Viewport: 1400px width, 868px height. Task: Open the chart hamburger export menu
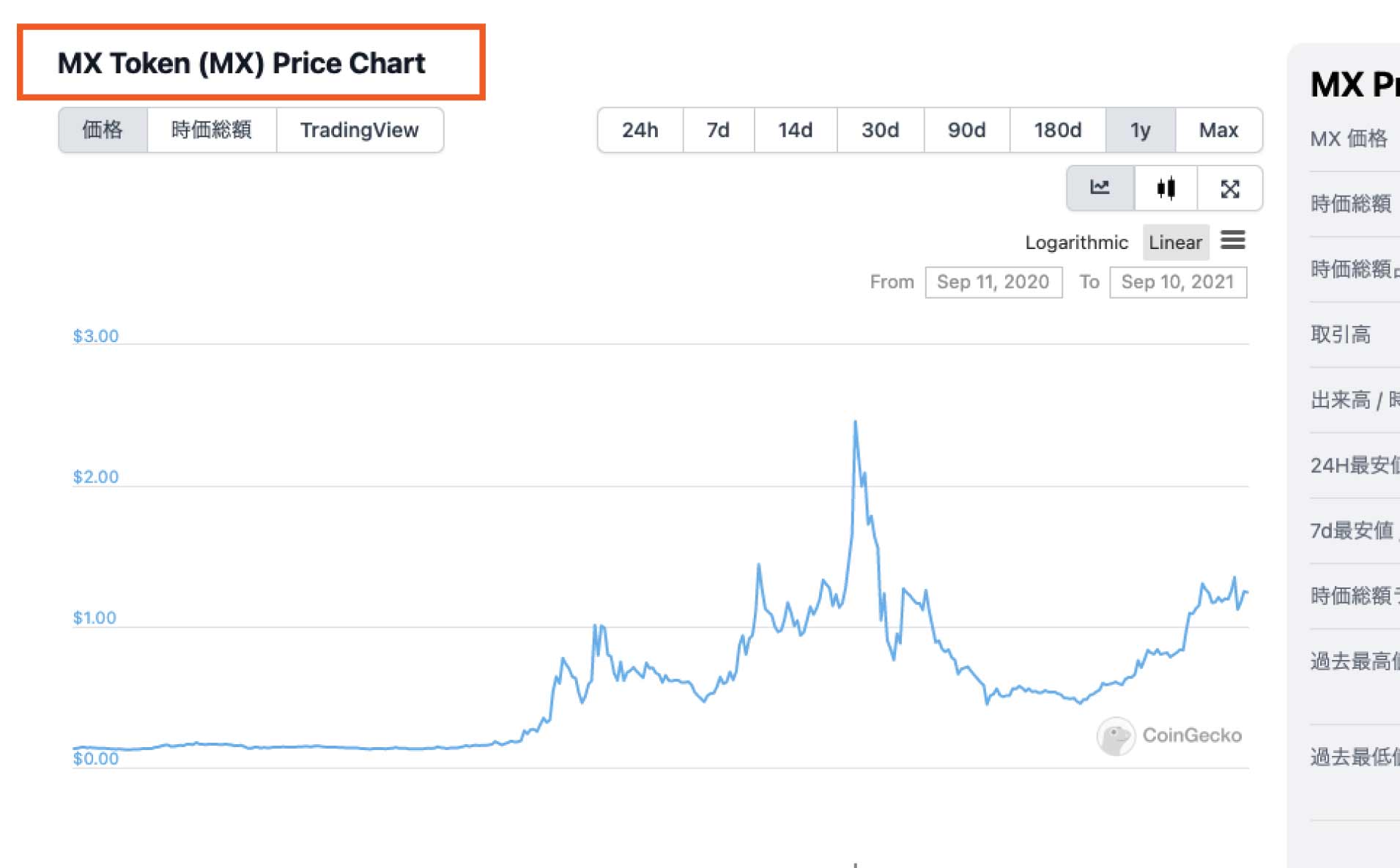tap(1233, 240)
